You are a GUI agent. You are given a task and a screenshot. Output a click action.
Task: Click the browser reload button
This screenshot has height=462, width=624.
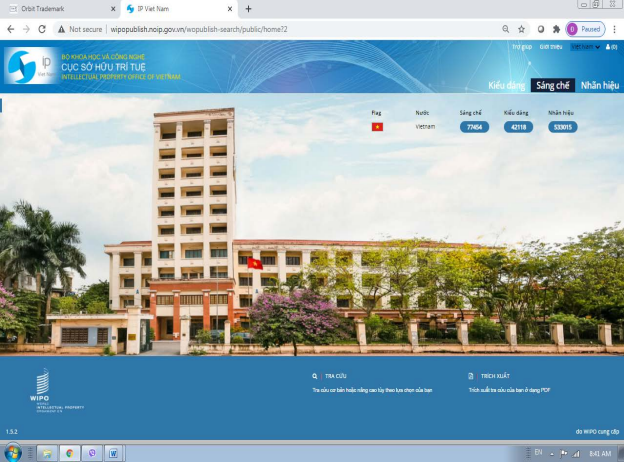point(42,29)
